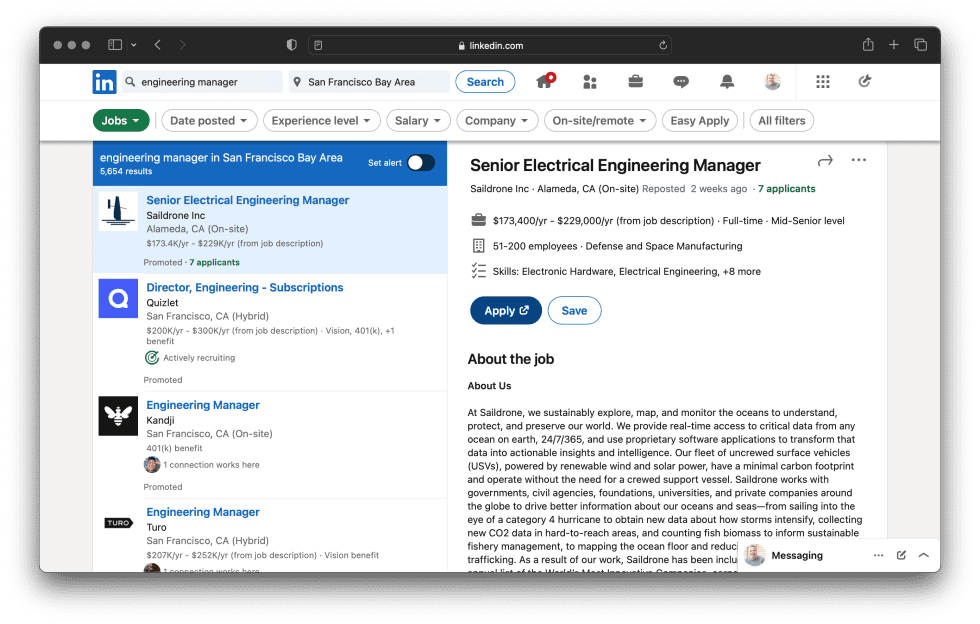This screenshot has width=980, height=624.
Task: Compose new message in Messaging bar
Action: click(901, 555)
